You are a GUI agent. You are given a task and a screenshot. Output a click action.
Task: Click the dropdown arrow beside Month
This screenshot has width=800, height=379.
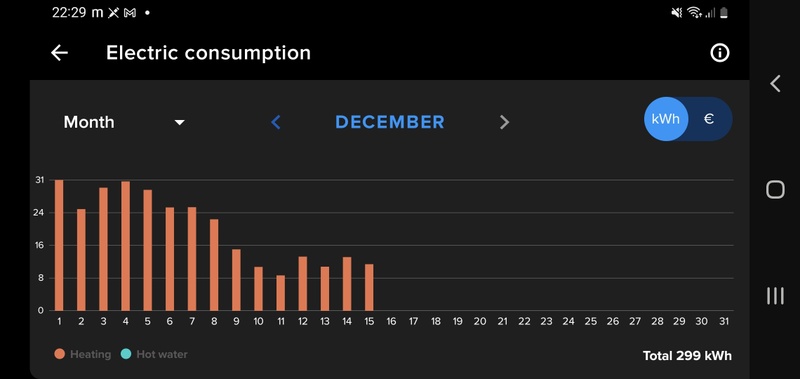click(x=179, y=122)
